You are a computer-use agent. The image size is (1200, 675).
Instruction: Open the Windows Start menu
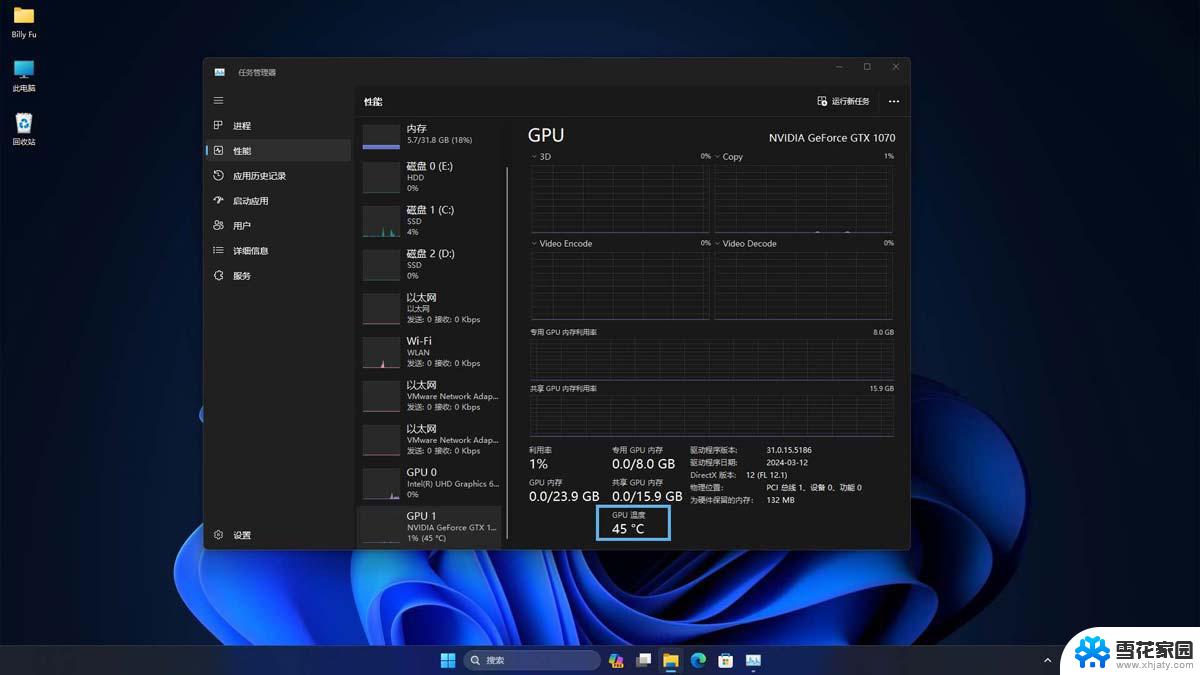[448, 660]
